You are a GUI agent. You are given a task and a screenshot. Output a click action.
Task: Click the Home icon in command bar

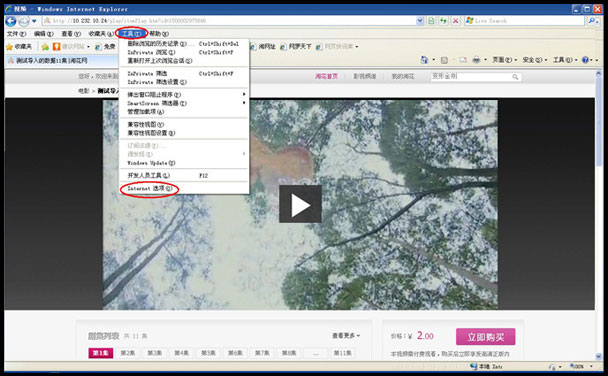tap(424, 60)
